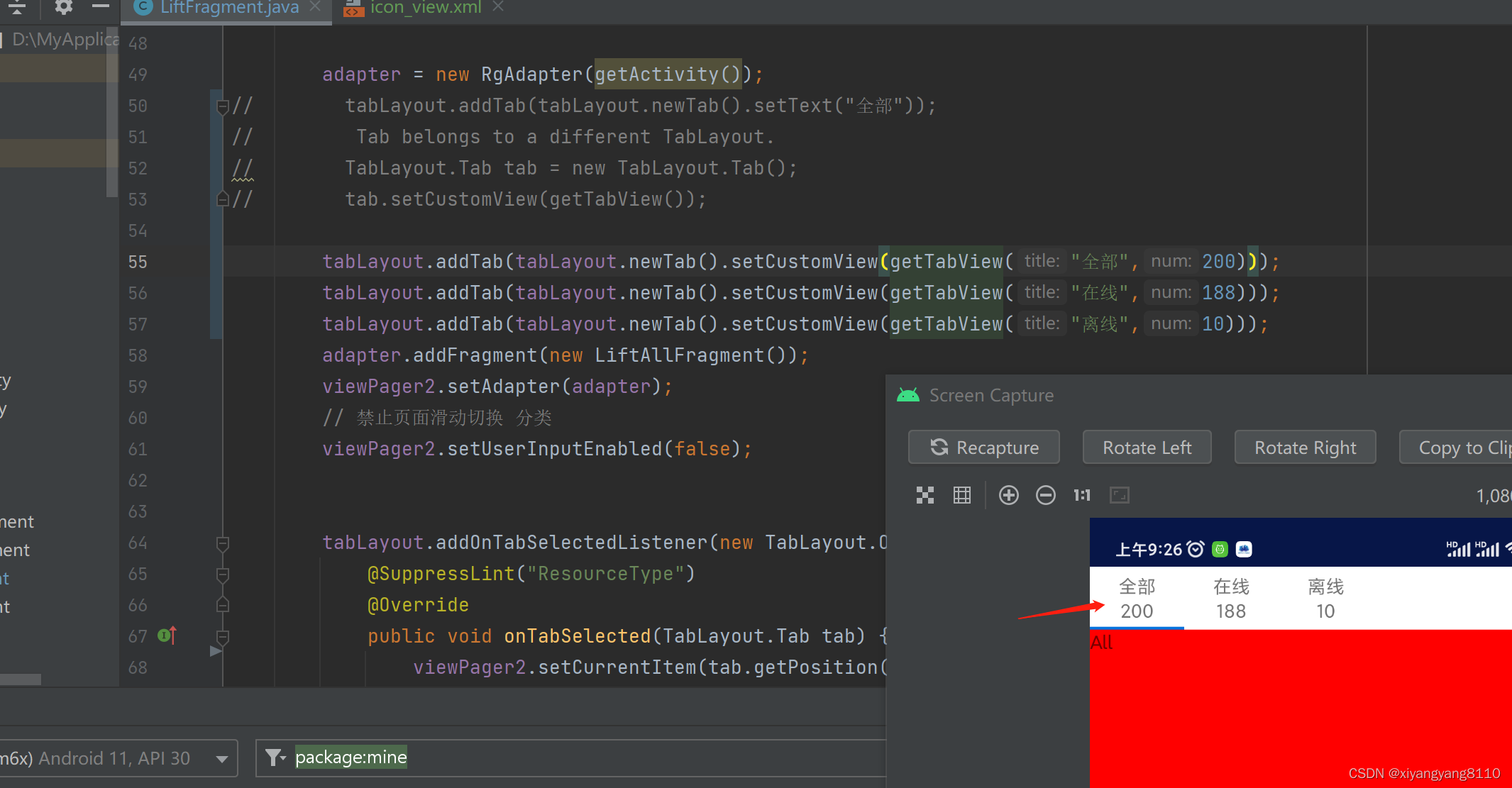This screenshot has height=788, width=1512.
Task: Toggle grid display in Screen Capture toolbar
Action: 961,495
